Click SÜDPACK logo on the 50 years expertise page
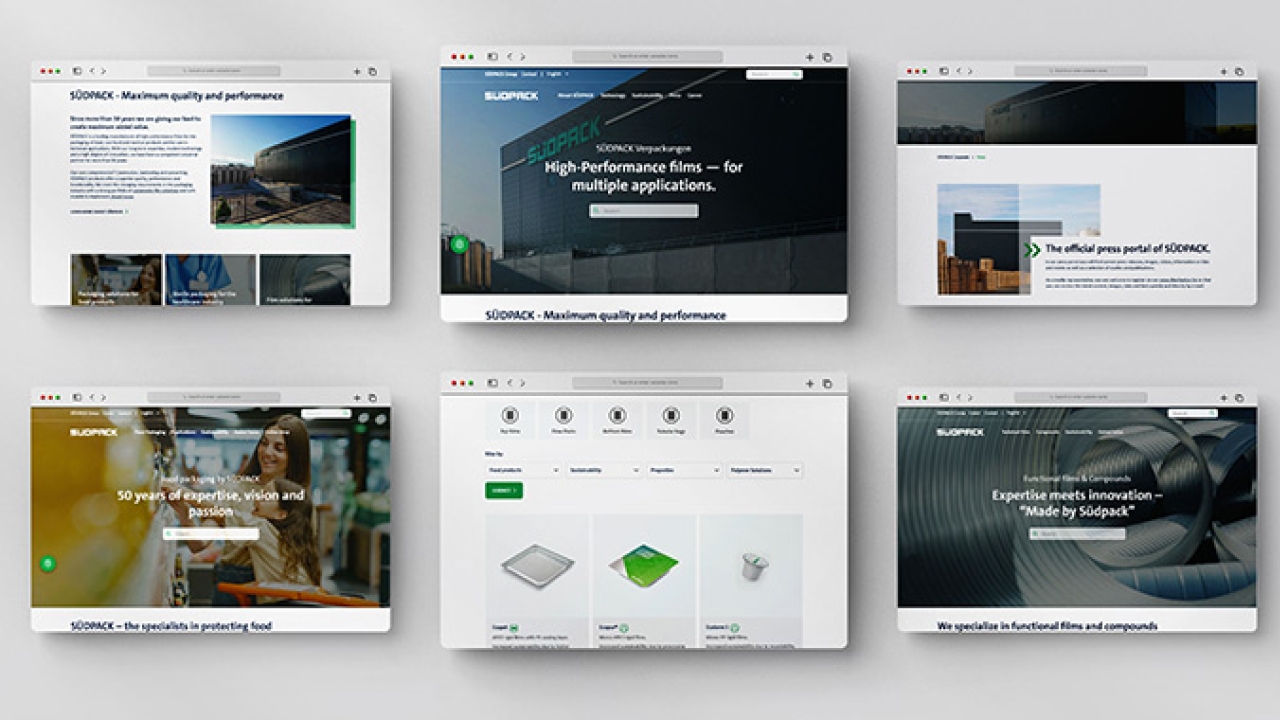Viewport: 1280px width, 720px height. click(94, 432)
